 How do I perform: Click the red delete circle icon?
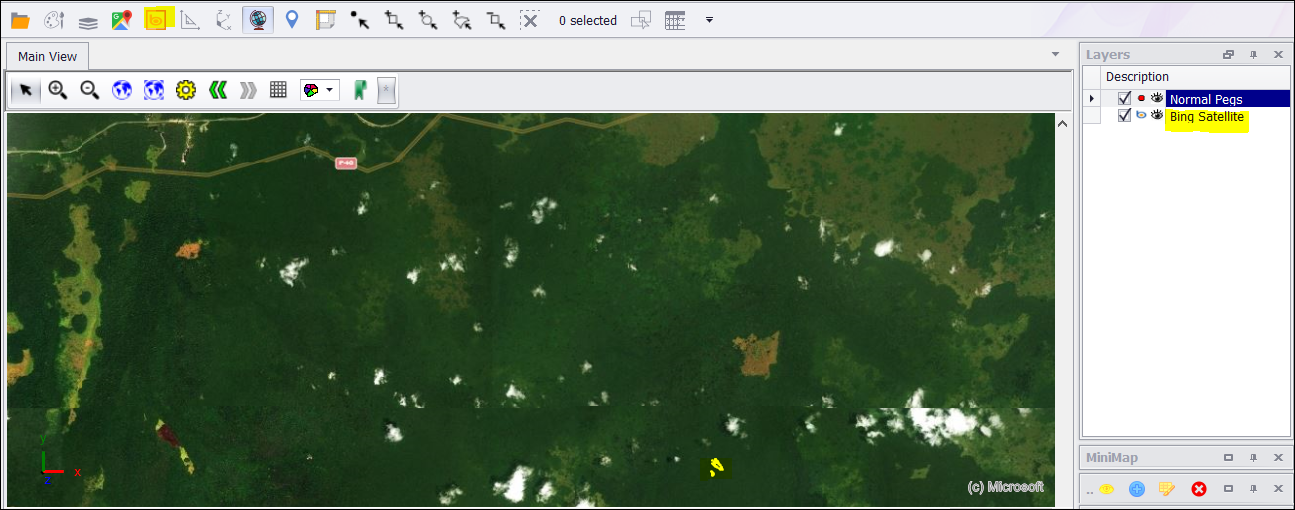[x=1198, y=489]
